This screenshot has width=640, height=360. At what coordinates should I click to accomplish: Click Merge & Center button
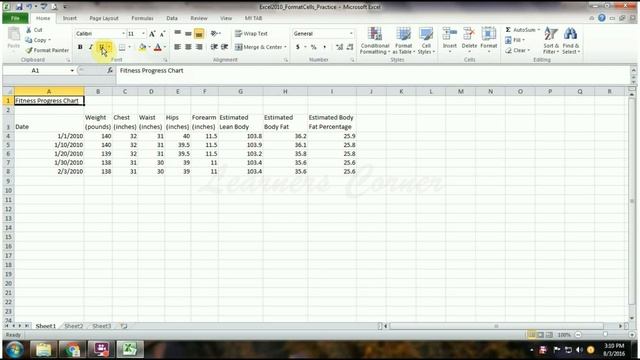[259, 47]
